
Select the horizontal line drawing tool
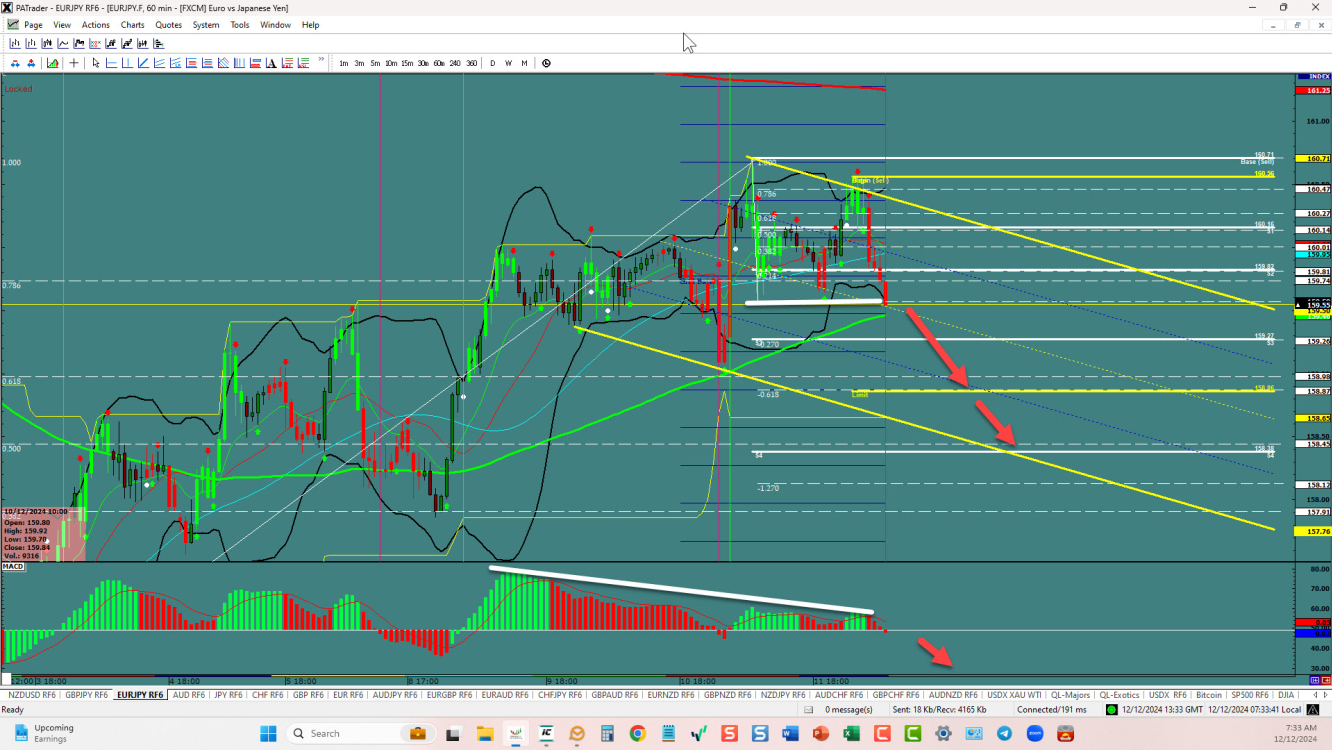click(x=111, y=63)
